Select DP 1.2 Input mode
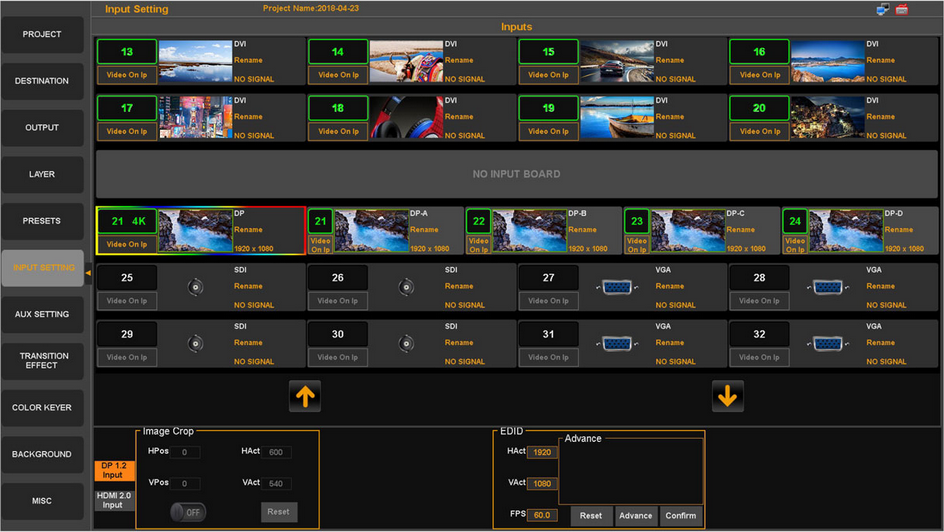The height and width of the screenshot is (532, 944). (x=113, y=470)
